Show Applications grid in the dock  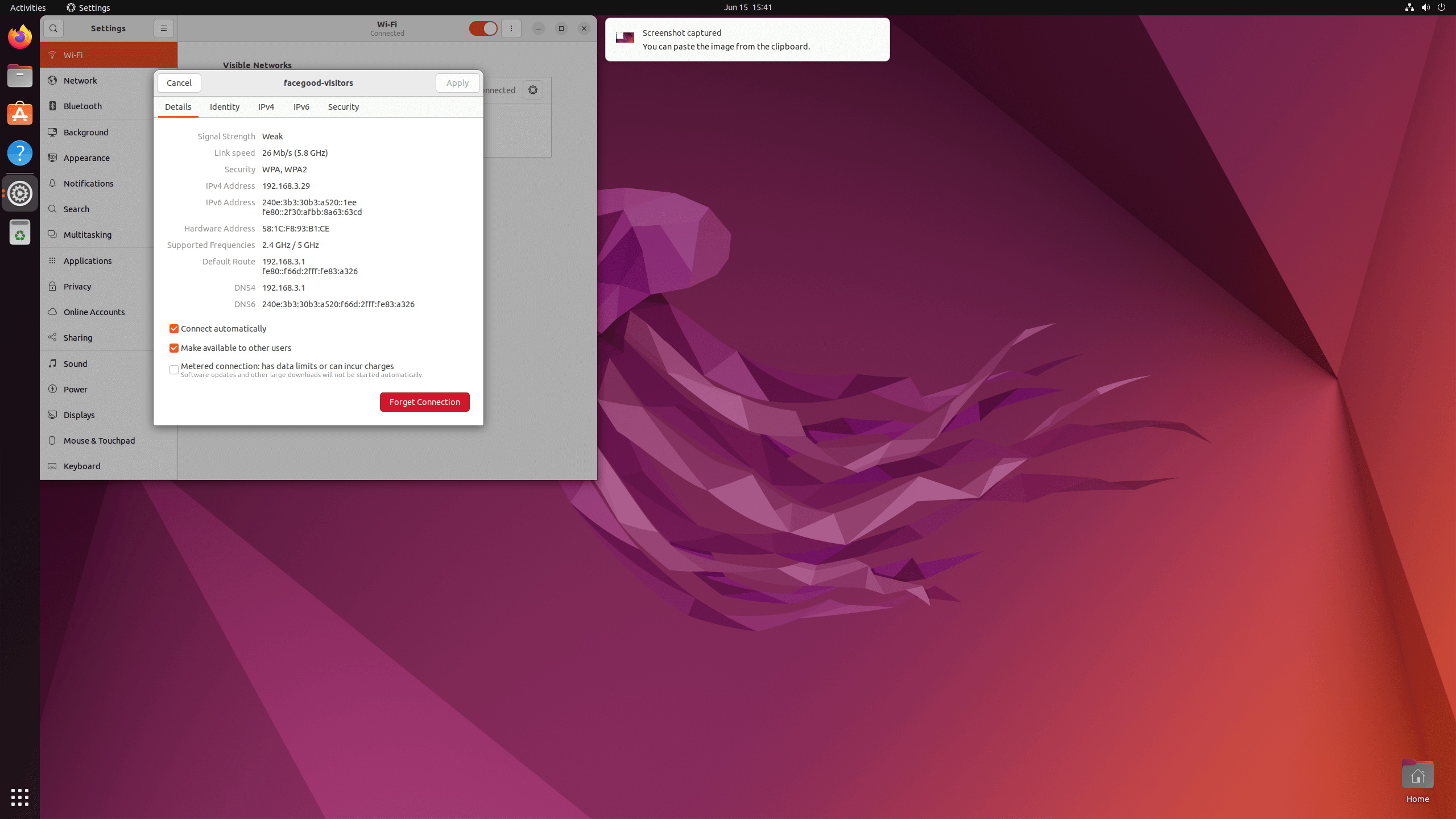[x=20, y=797]
